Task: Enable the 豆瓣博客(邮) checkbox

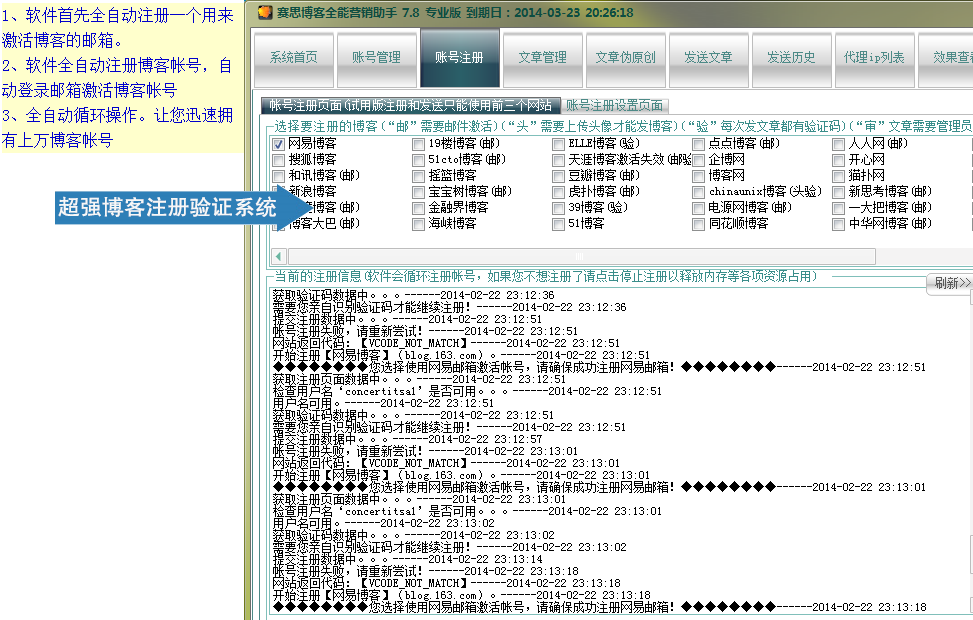Action: (558, 176)
